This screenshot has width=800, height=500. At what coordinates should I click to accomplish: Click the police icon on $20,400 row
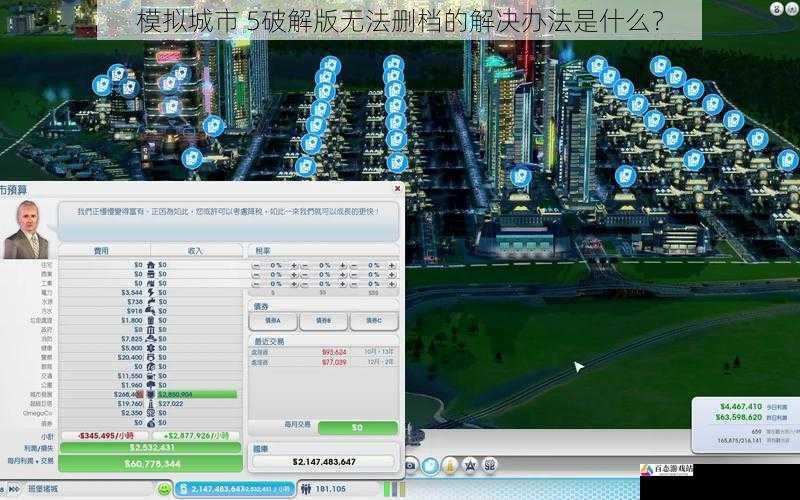pos(151,357)
